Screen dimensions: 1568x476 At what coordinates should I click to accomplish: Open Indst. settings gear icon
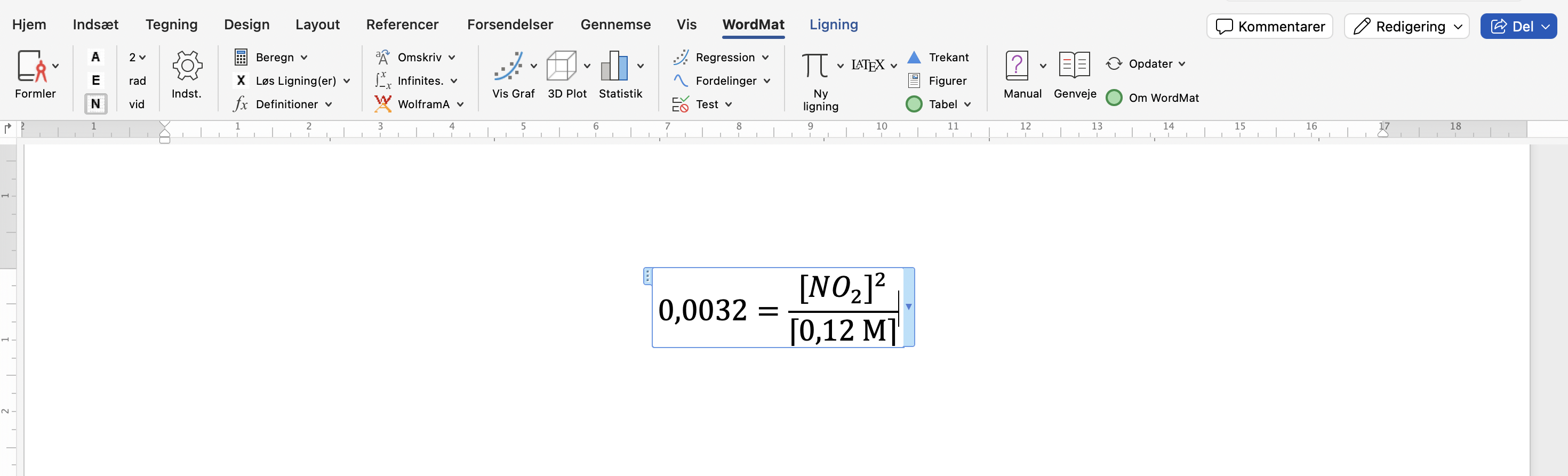pos(187,66)
